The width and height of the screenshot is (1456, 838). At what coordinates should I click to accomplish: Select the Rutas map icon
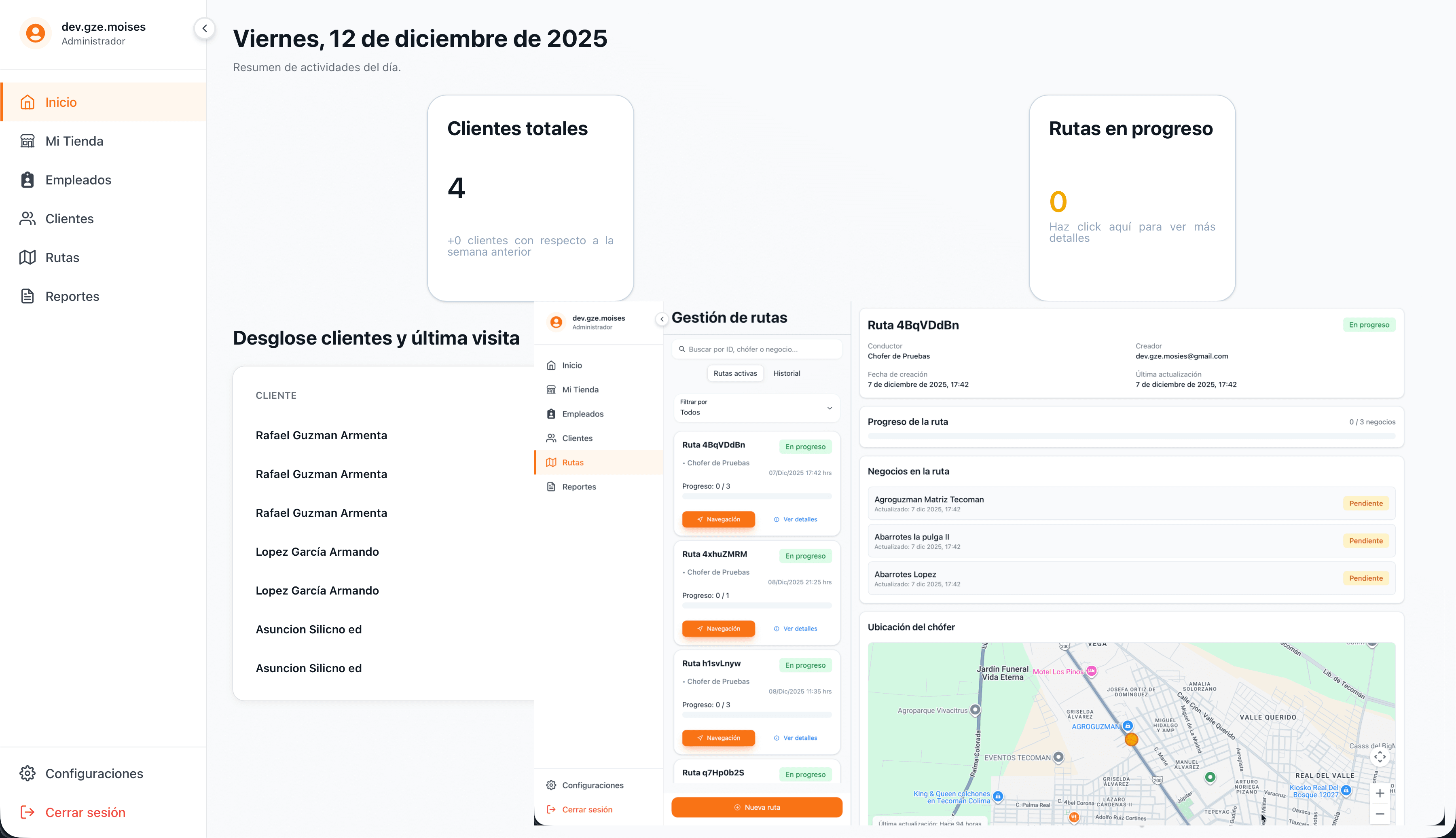28,257
